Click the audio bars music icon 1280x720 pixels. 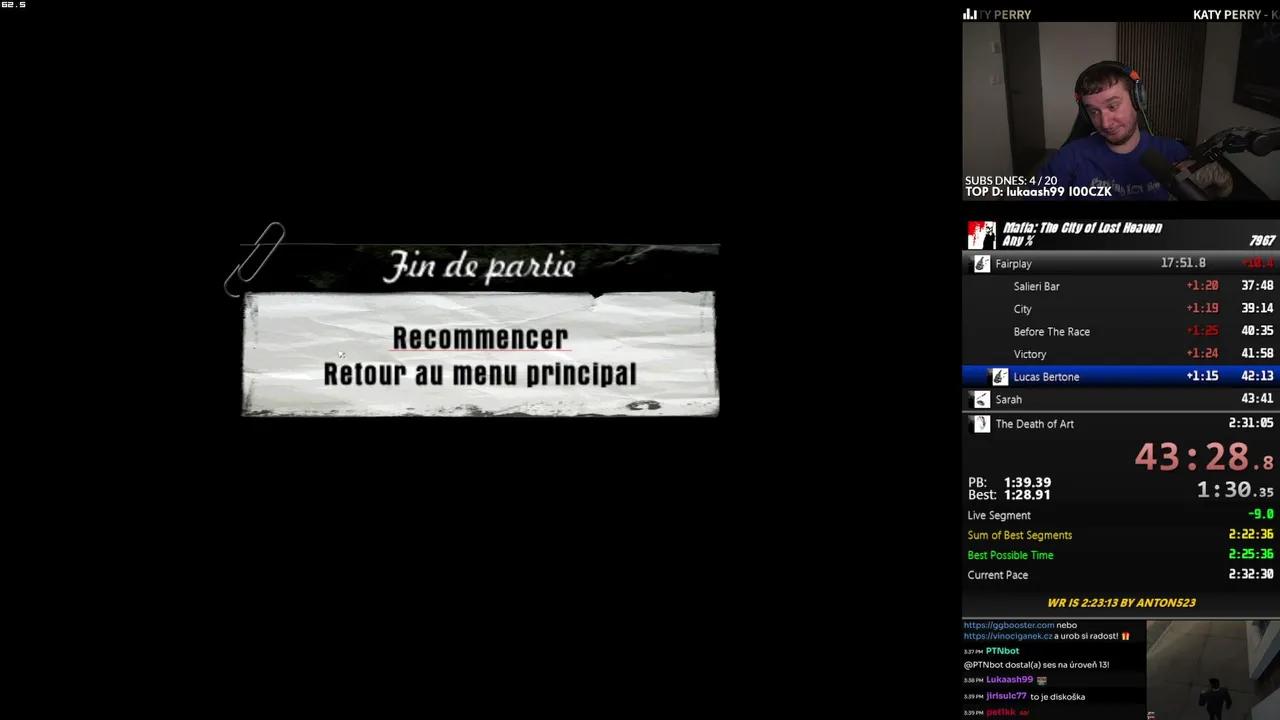tap(969, 14)
